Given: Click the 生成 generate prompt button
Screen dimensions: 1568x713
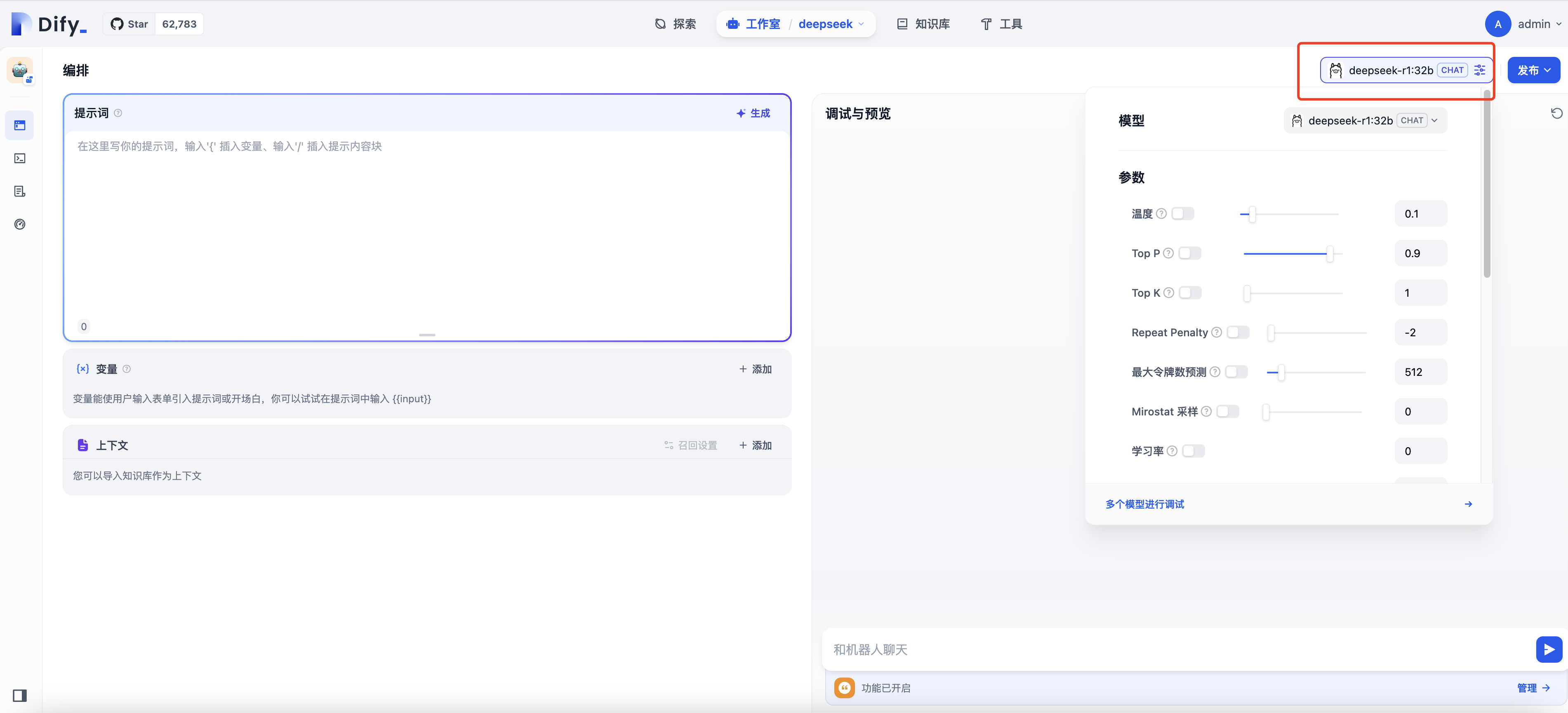Looking at the screenshot, I should click(753, 113).
